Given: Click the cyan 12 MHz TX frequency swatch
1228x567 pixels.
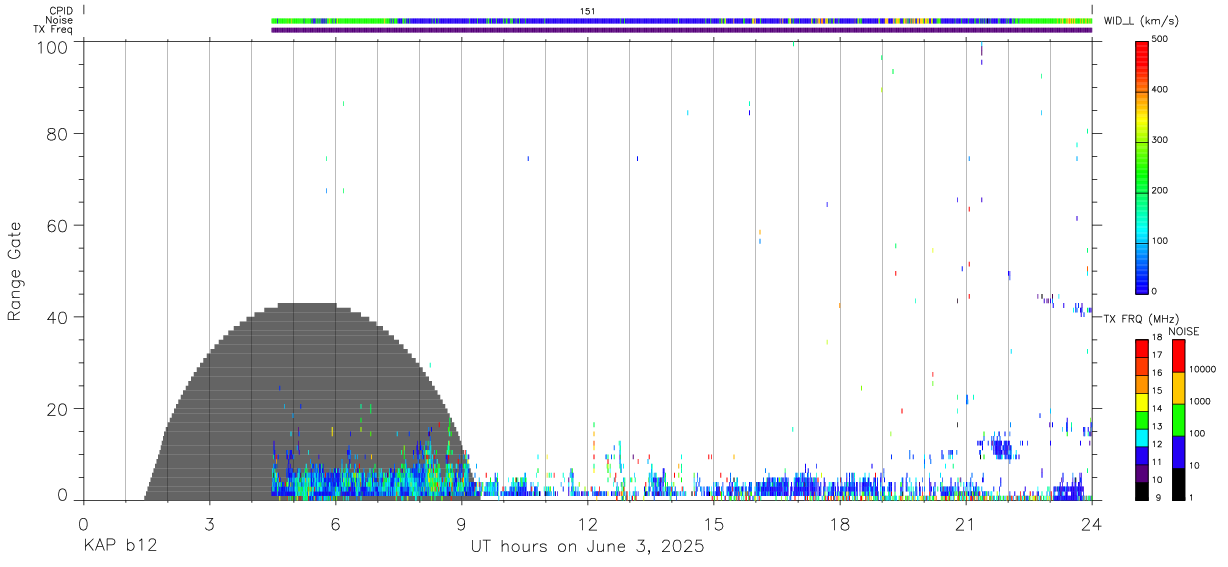Looking at the screenshot, I should [1142, 438].
